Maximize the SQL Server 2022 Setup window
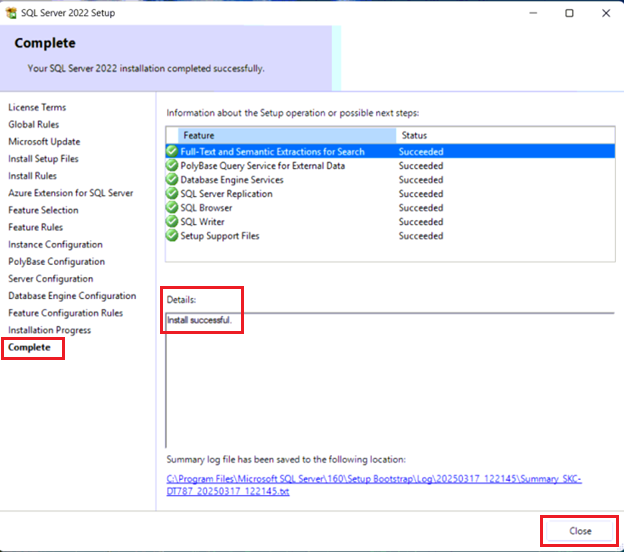624x552 pixels. pos(569,13)
